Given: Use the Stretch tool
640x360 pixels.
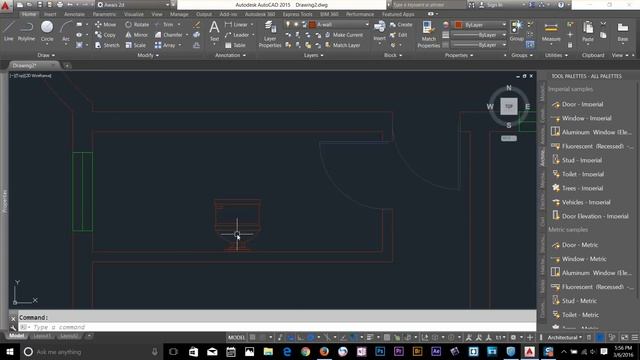Looking at the screenshot, I should coord(107,45).
